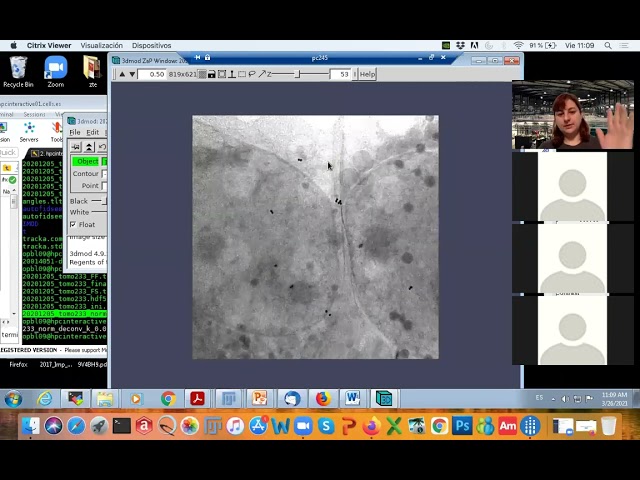This screenshot has height=480, width=640.
Task: Toggle the high-resolution interpolation button in ZaP toolbar
Action: click(202, 74)
